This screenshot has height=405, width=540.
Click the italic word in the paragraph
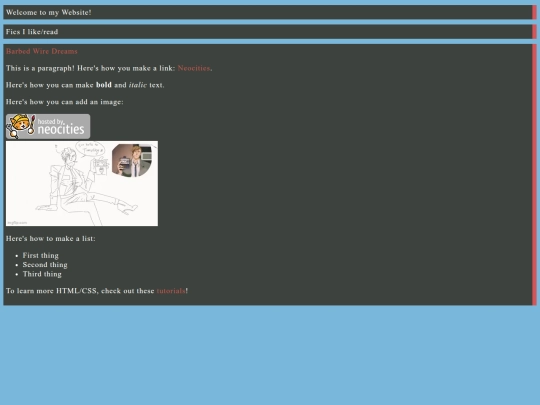coord(138,85)
